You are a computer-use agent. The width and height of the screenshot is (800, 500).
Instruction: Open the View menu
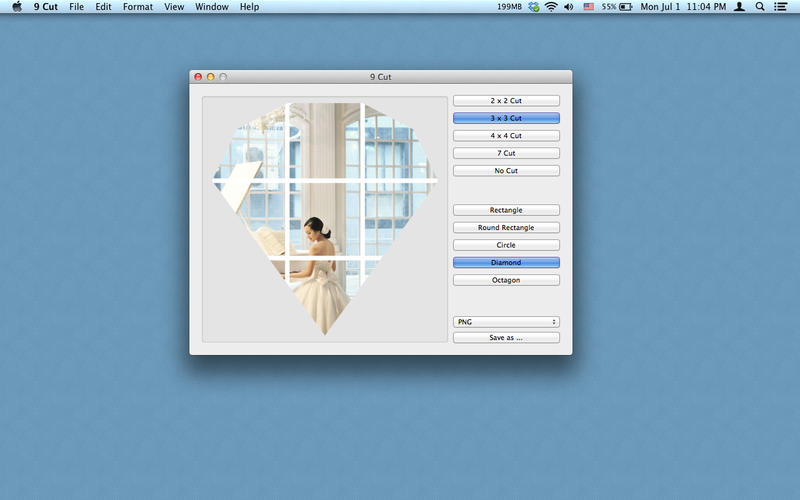pos(174,7)
